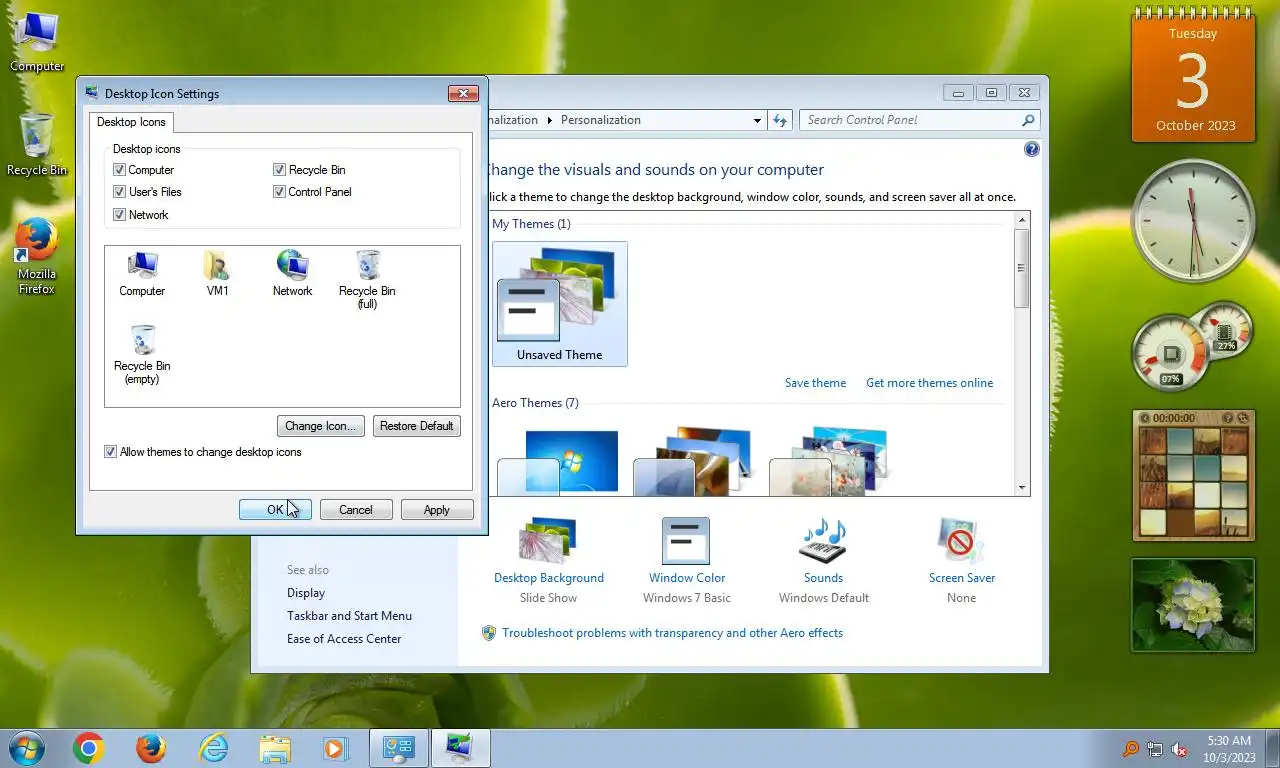
Task: Select the Desktop Icons tab
Action: (131, 122)
